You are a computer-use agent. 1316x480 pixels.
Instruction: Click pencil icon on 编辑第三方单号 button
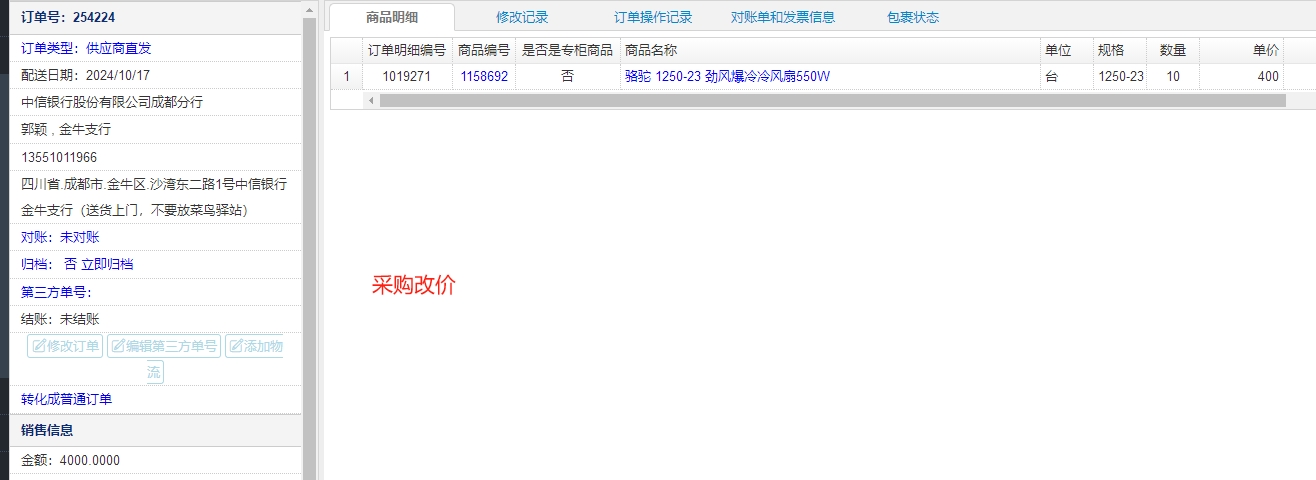pos(118,346)
